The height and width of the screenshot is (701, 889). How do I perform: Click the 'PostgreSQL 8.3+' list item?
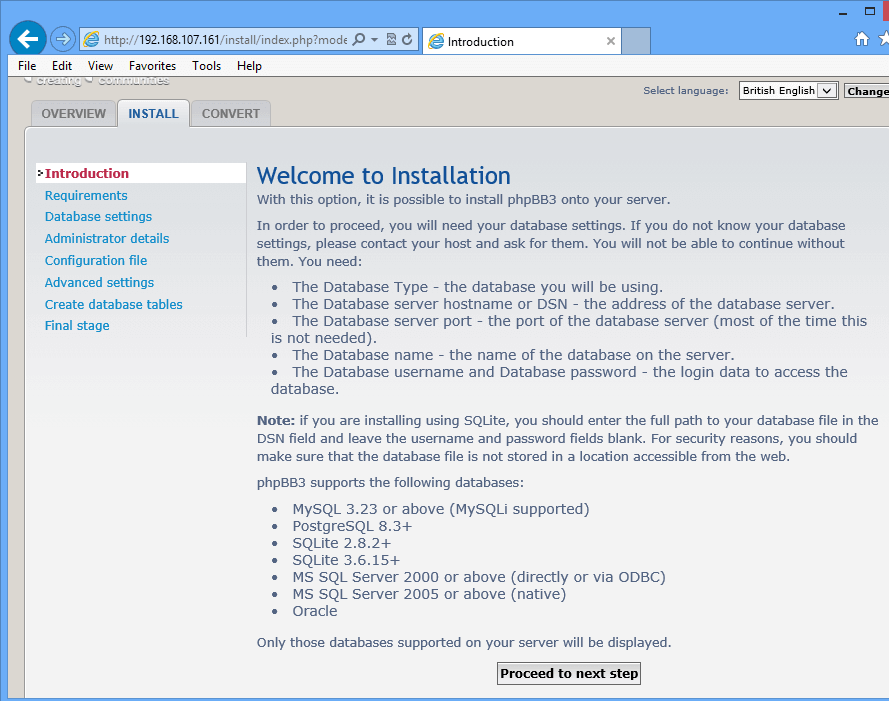click(x=352, y=526)
